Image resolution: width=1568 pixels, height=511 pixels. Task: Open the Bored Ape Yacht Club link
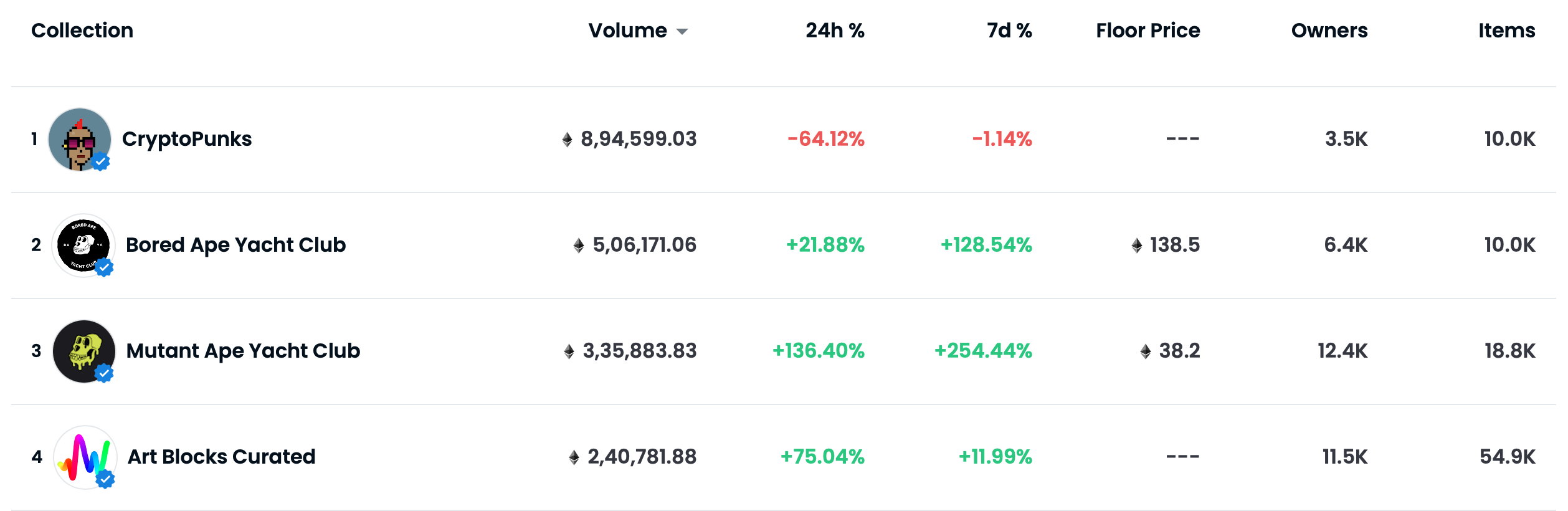click(x=235, y=245)
